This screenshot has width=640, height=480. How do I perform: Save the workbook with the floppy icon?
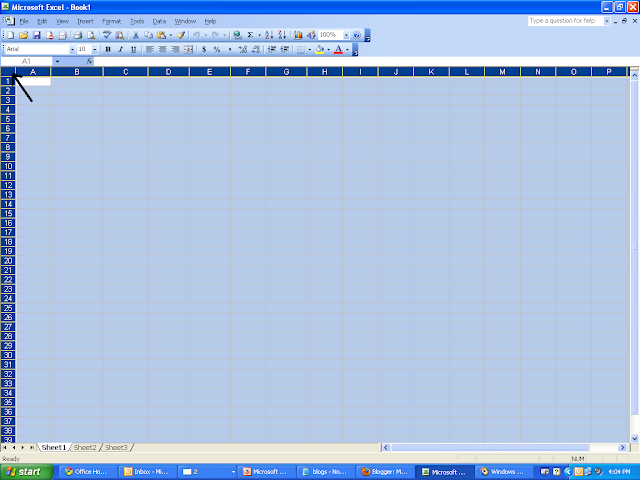pyautogui.click(x=37, y=35)
